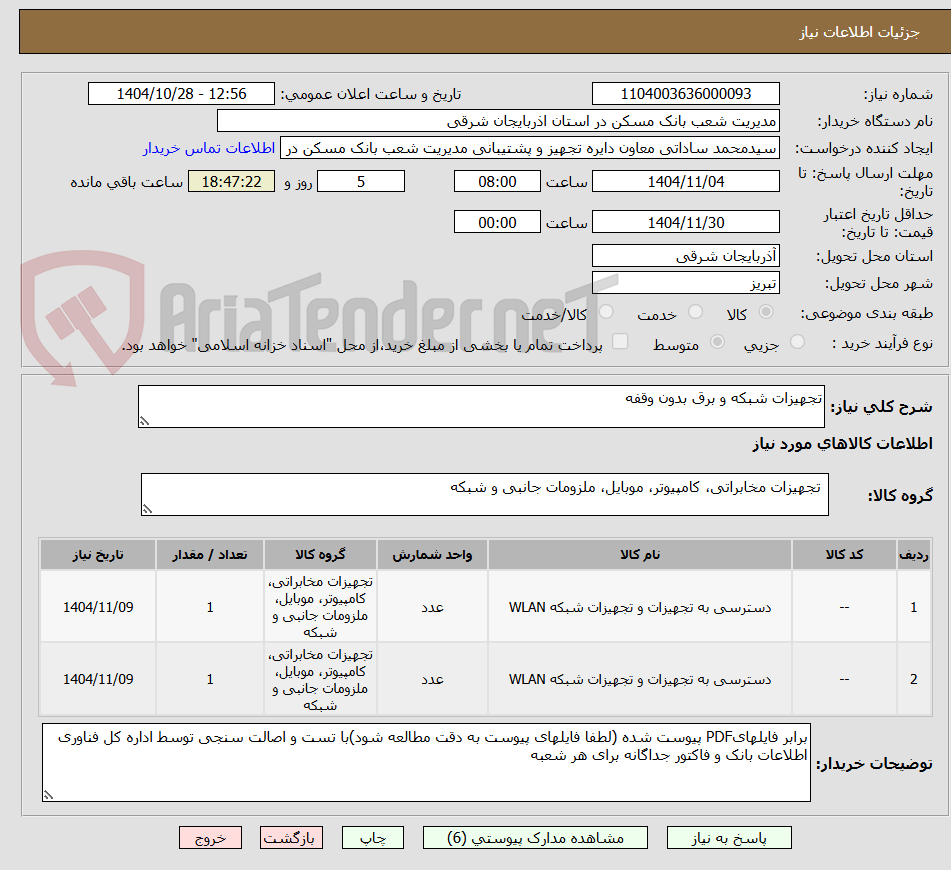Viewport: 951px width, 870px height.
Task: Click row 2 unit عدد cell
Action: 432,679
